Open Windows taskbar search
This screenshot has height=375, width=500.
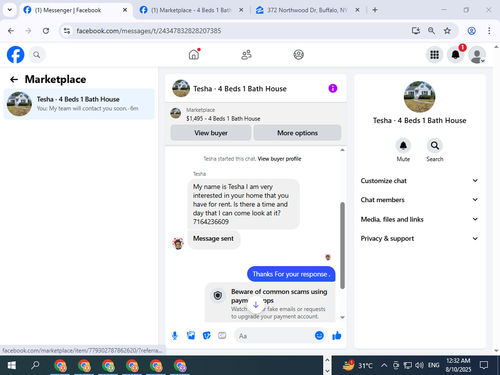coord(35,365)
